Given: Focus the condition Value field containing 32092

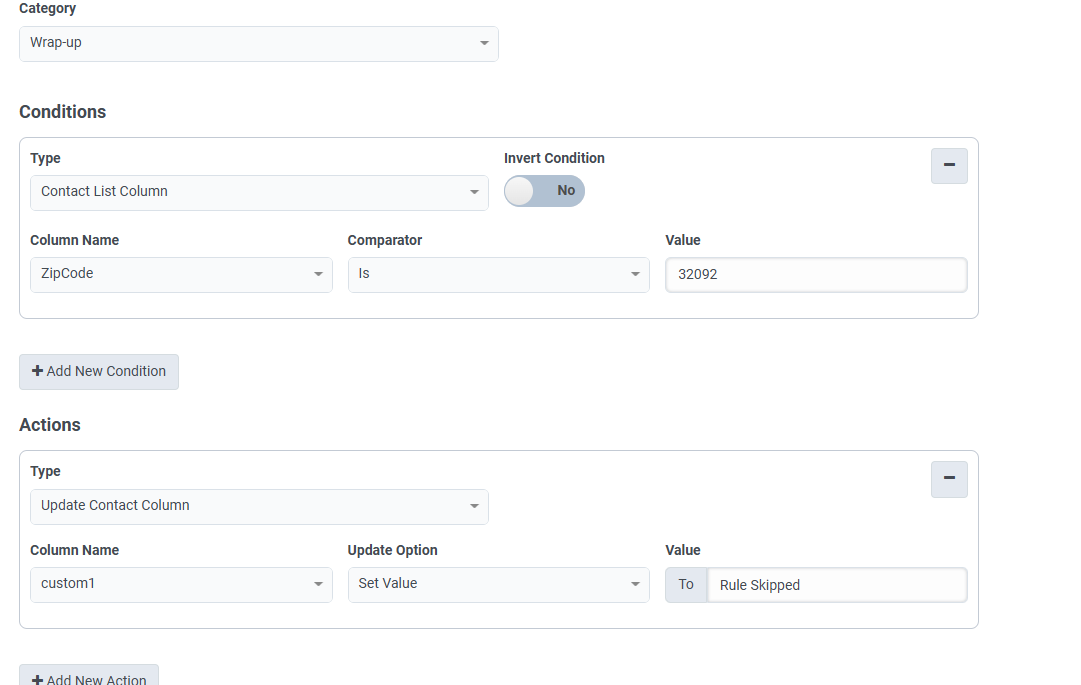Looking at the screenshot, I should 816,275.
